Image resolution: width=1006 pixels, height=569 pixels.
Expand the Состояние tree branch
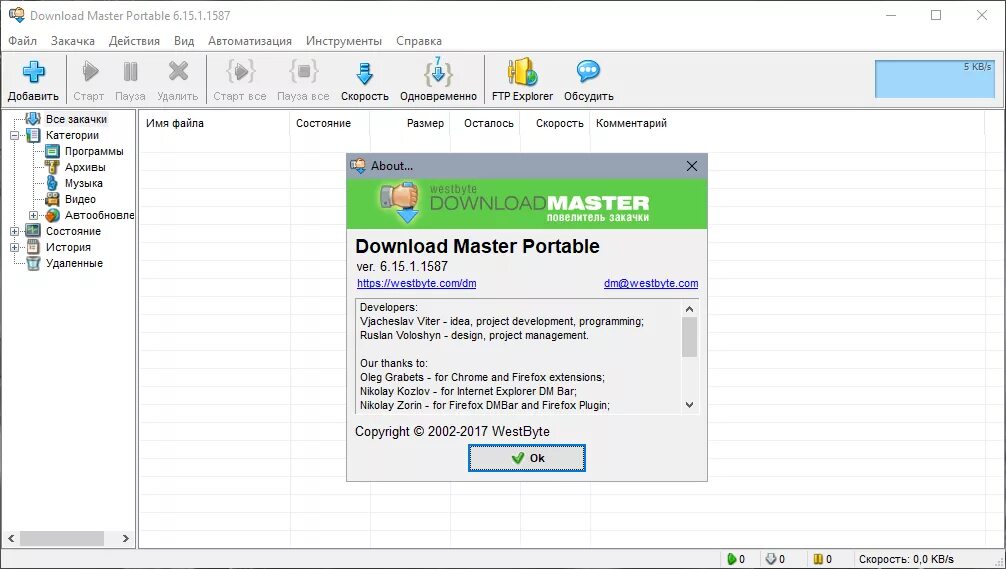[14, 232]
